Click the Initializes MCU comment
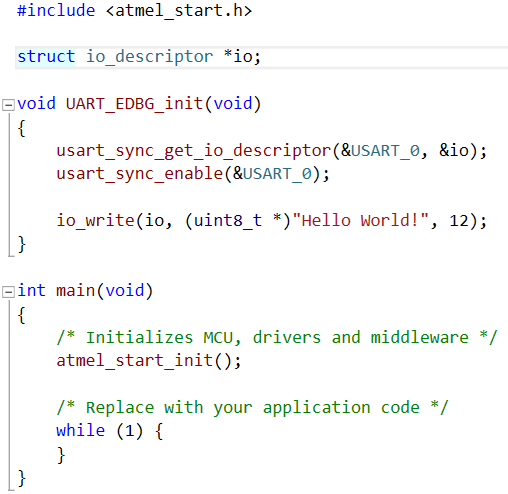Viewport: 508px width, 494px height. click(x=277, y=337)
